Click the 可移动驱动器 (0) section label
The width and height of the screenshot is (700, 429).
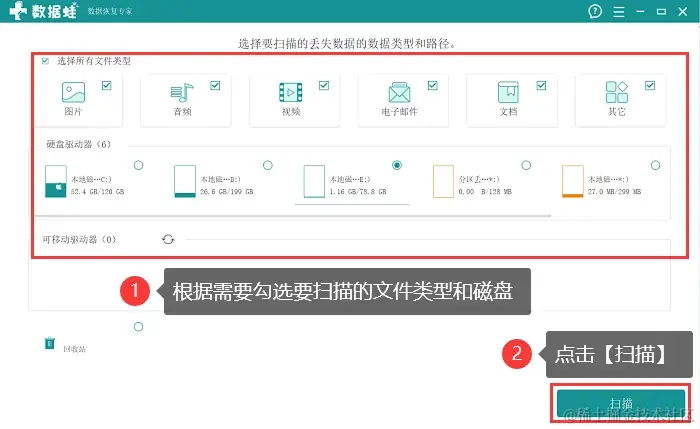[79, 240]
